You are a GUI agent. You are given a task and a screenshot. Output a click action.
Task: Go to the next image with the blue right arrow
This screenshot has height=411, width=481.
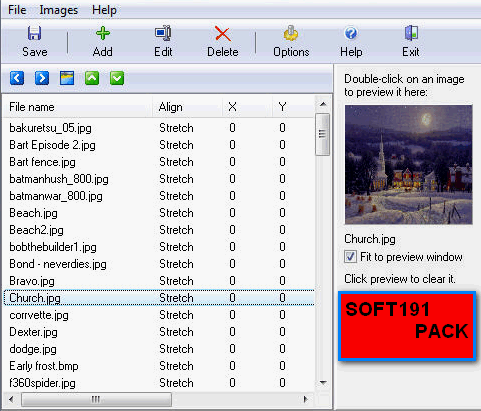tap(42, 78)
